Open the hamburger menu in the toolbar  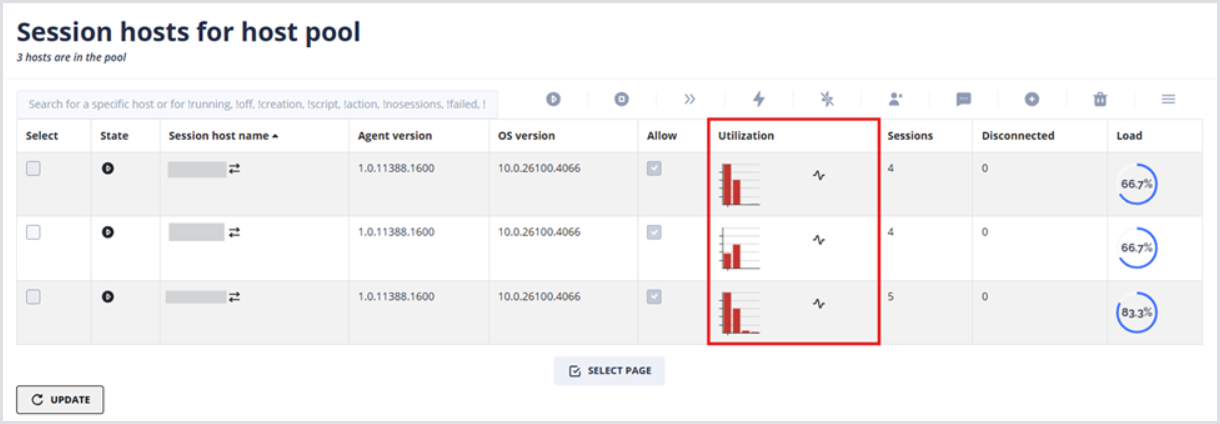click(x=1168, y=99)
